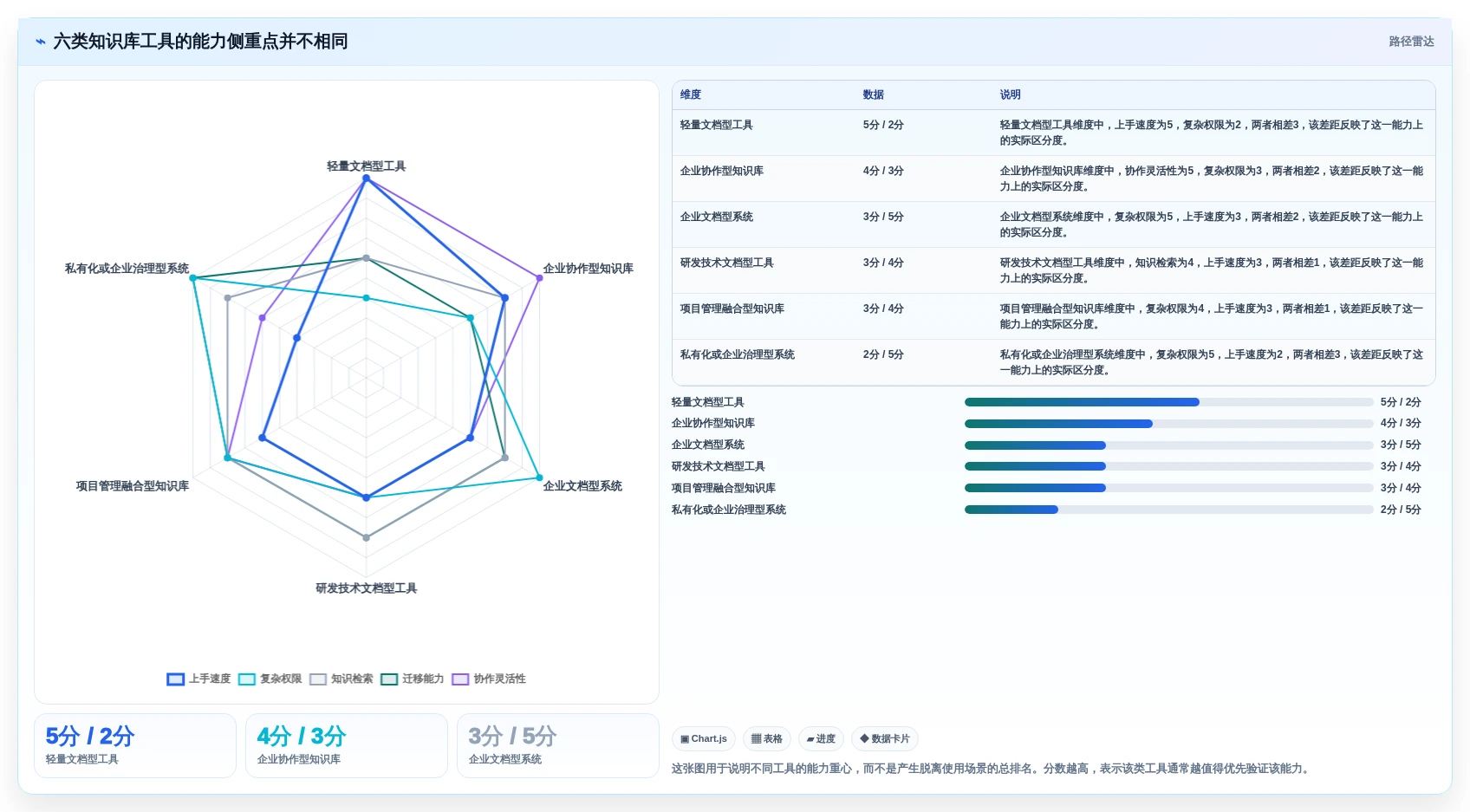Click the 项目管理融合型知识库 progress bar

pos(1168,488)
